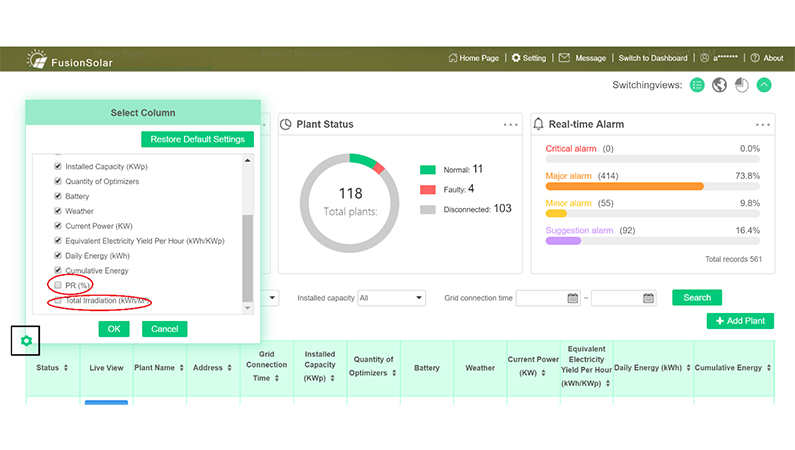
Task: Uncheck the Weather column checkbox
Action: (58, 211)
